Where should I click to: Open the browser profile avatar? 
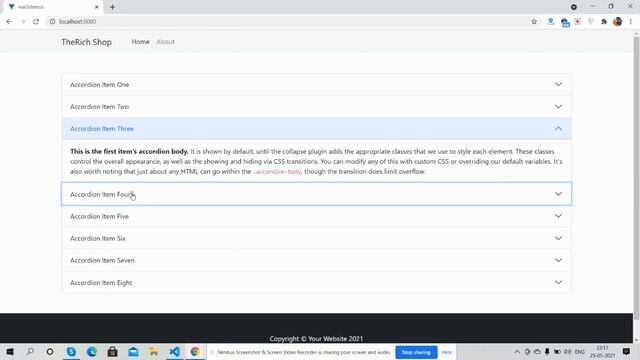tap(618, 22)
